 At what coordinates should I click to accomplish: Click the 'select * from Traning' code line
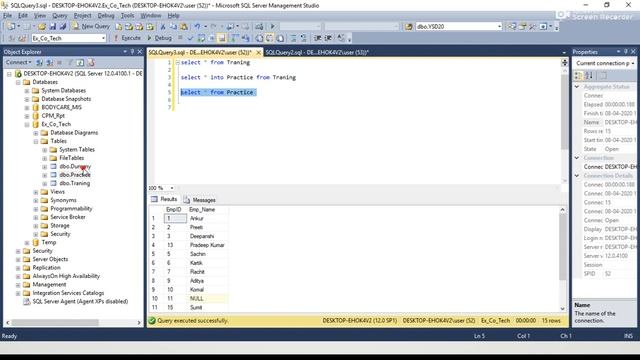[215, 62]
